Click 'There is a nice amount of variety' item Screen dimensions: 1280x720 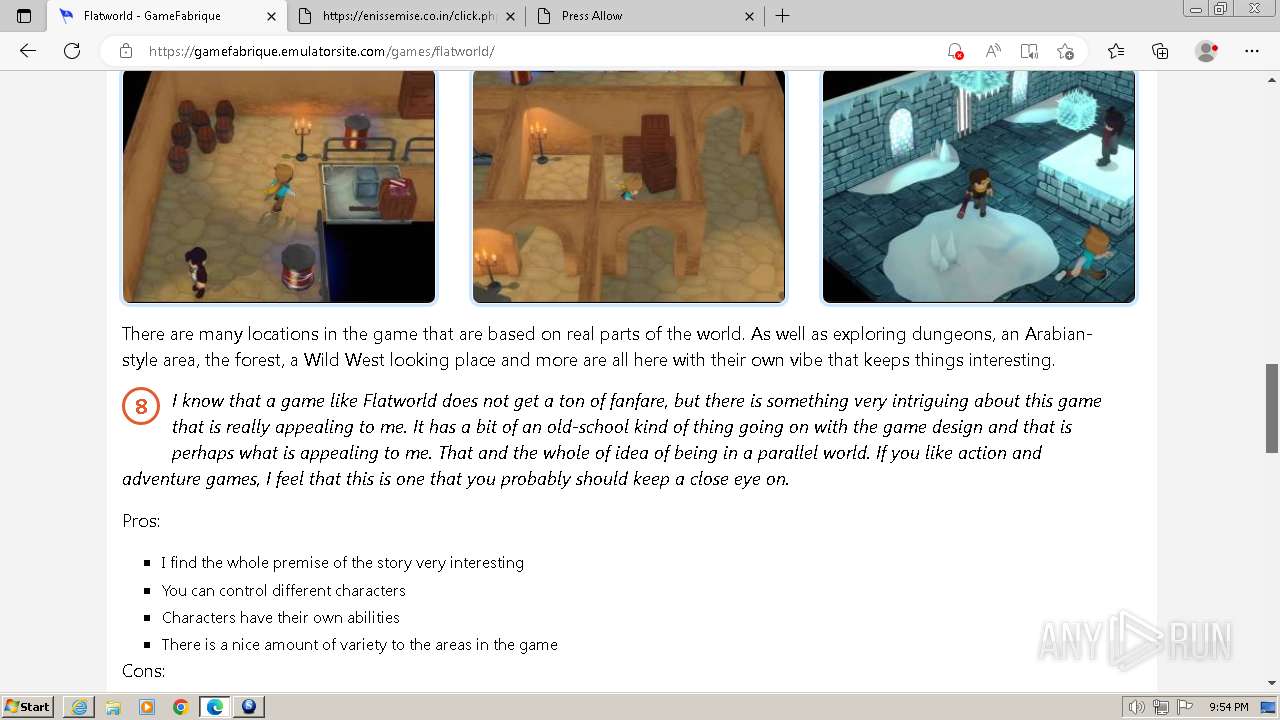[x=359, y=645]
